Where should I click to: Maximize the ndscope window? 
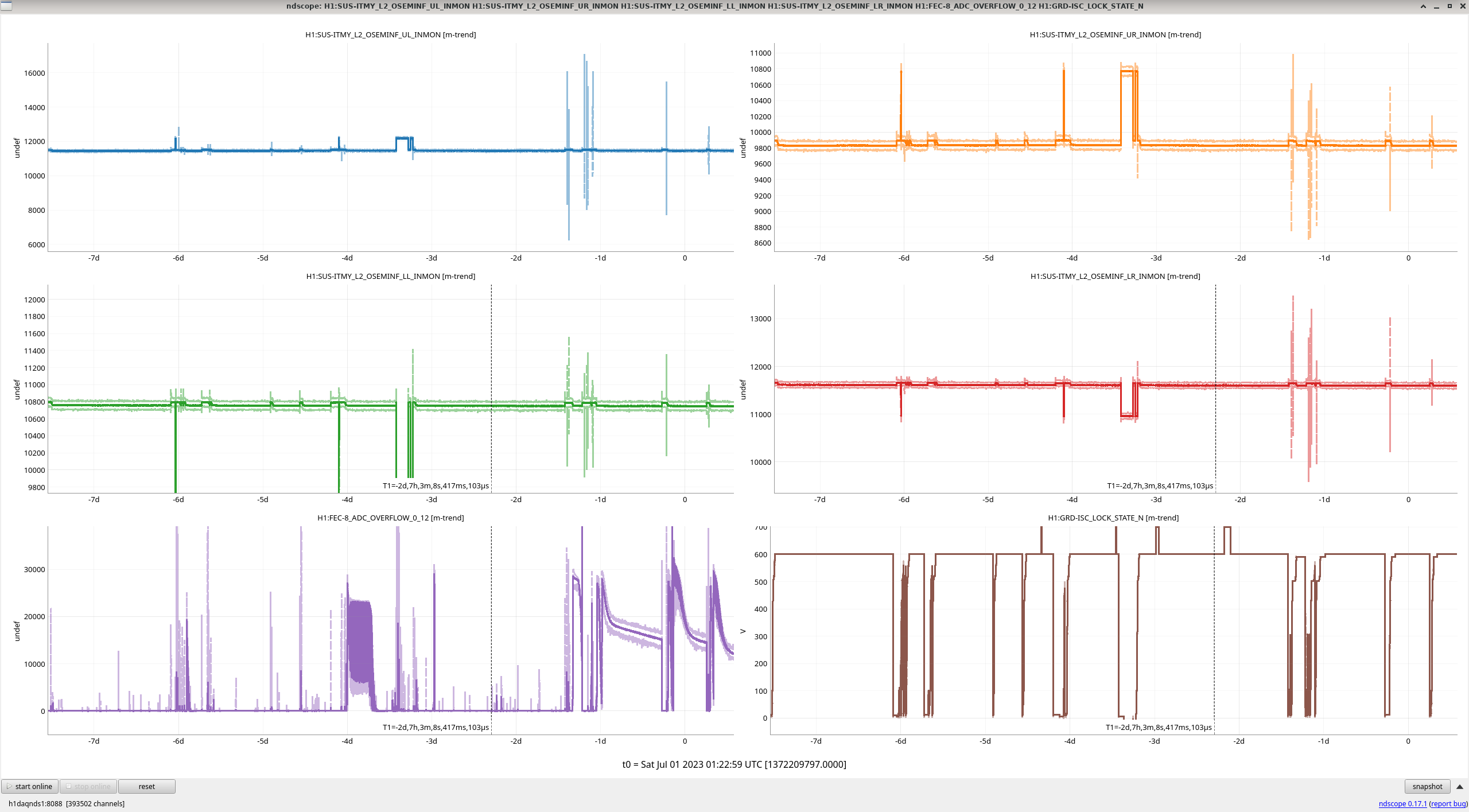[1449, 6]
